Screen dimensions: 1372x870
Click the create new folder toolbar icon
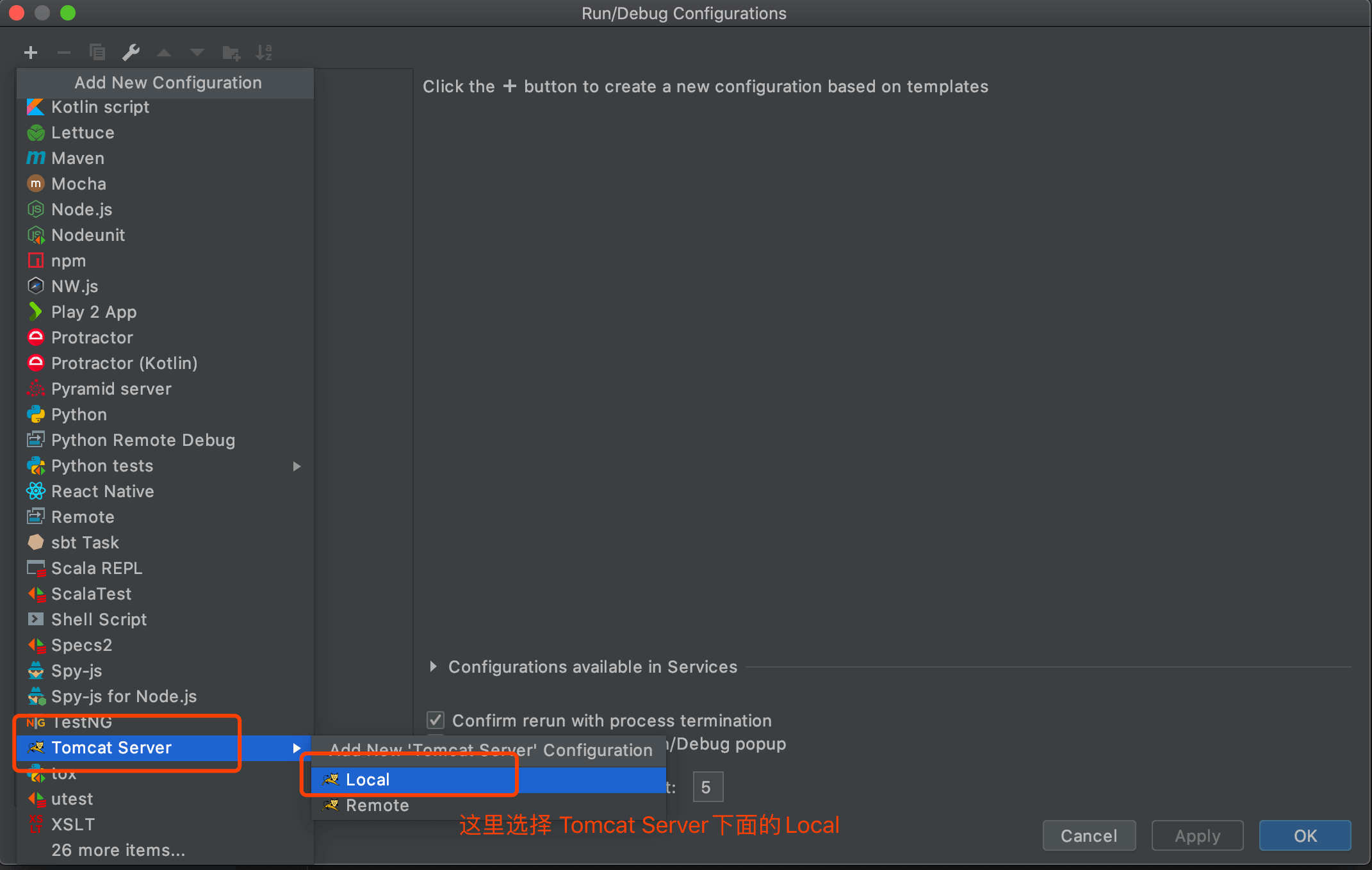pyautogui.click(x=231, y=53)
